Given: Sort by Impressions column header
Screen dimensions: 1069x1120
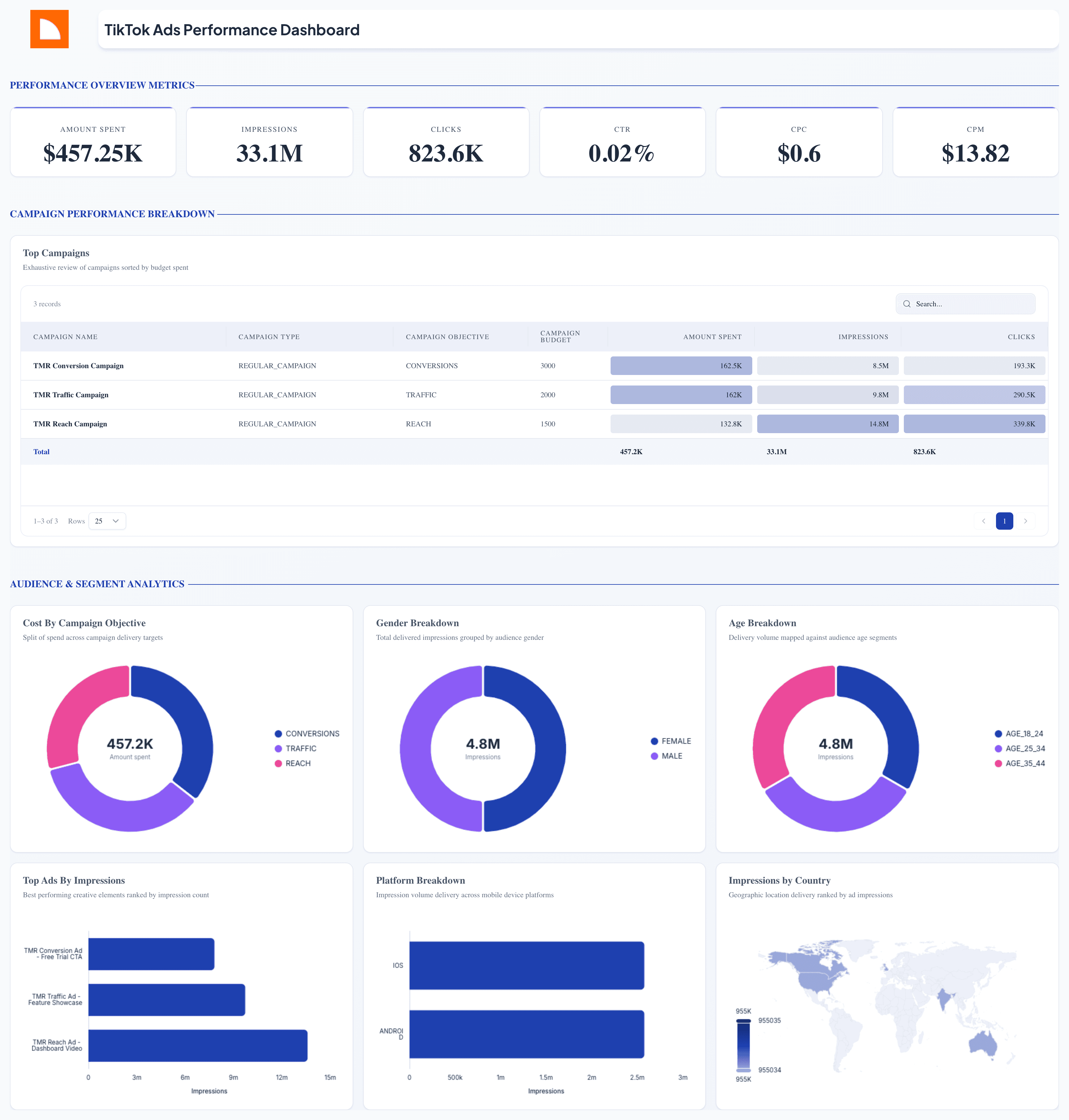Looking at the screenshot, I should pos(863,337).
